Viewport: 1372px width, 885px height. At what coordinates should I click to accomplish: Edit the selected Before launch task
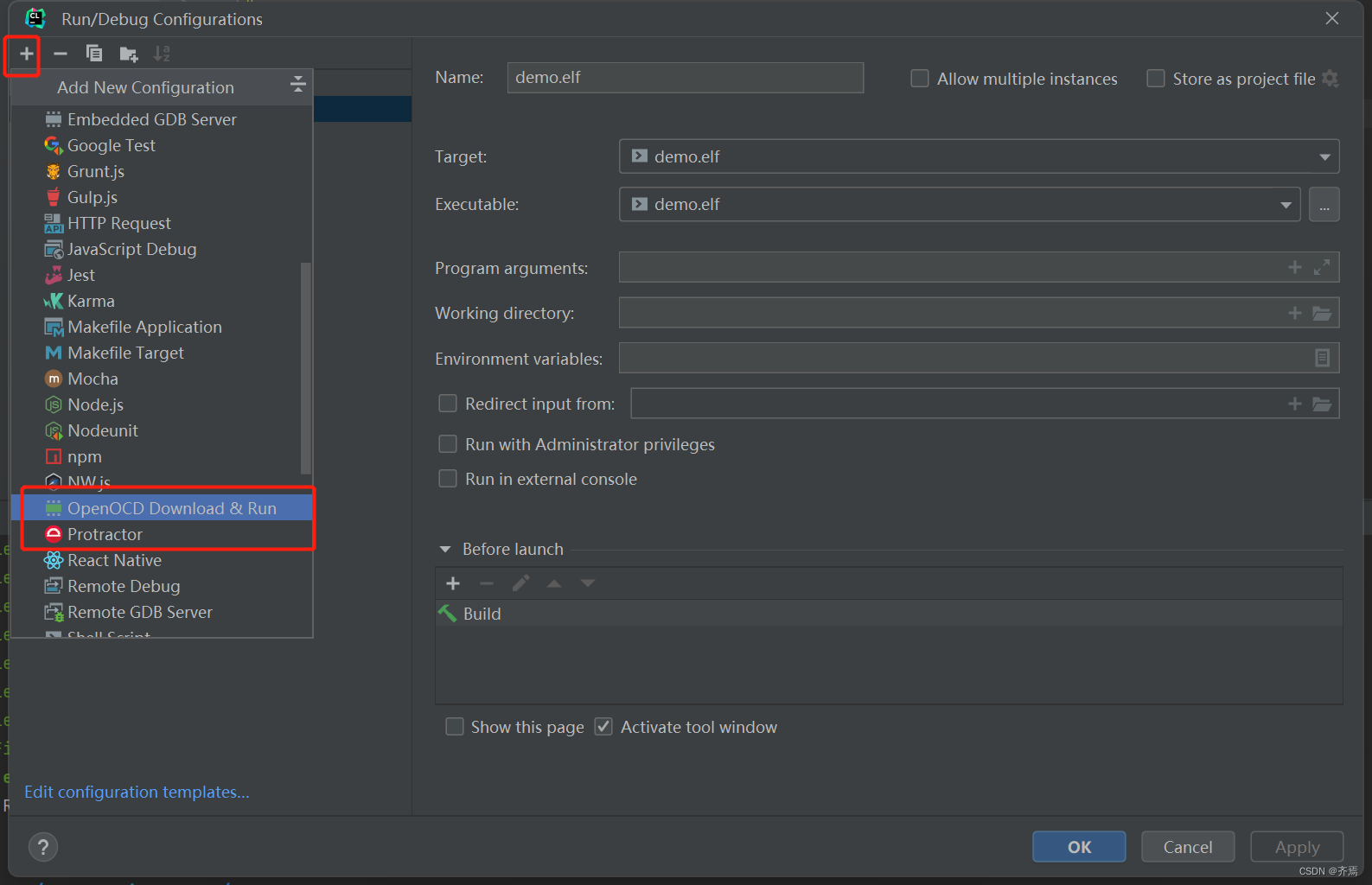pyautogui.click(x=520, y=583)
